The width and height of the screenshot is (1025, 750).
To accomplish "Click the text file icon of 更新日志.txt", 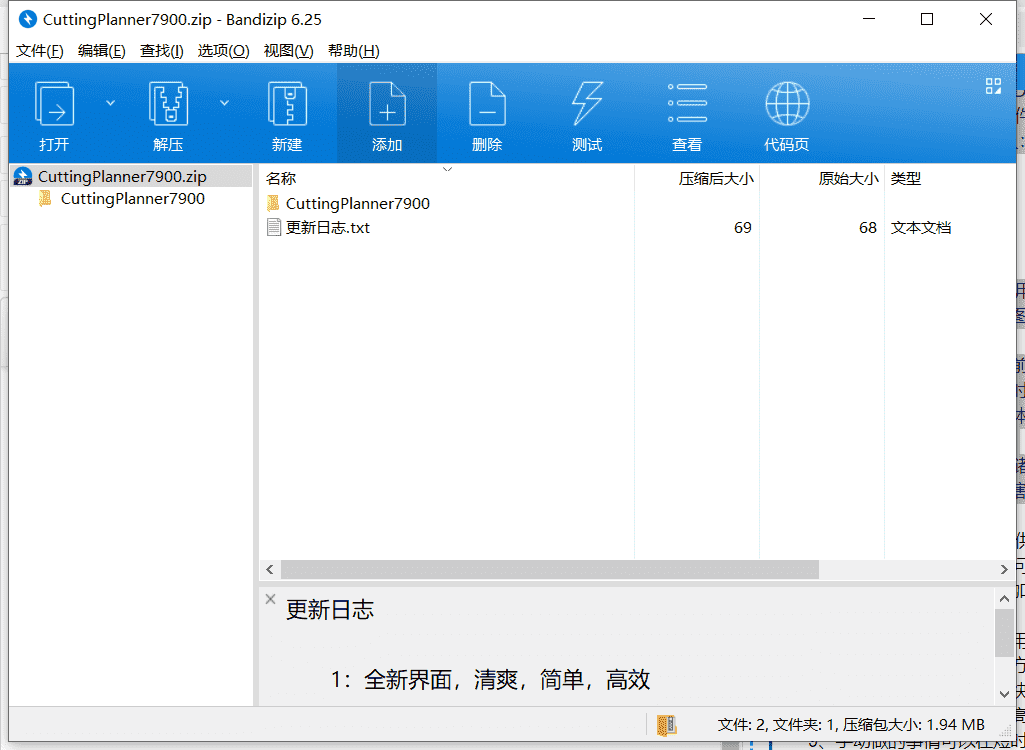I will (x=274, y=228).
